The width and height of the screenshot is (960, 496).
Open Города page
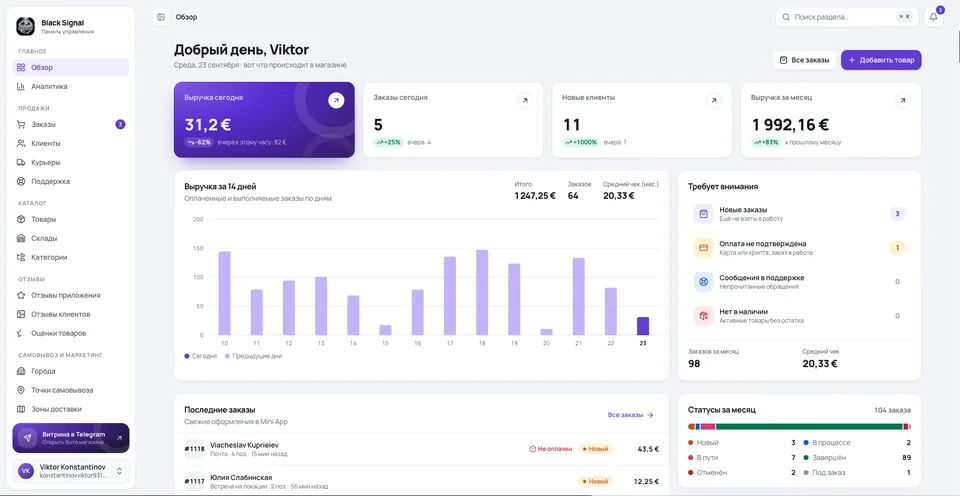[70, 371]
